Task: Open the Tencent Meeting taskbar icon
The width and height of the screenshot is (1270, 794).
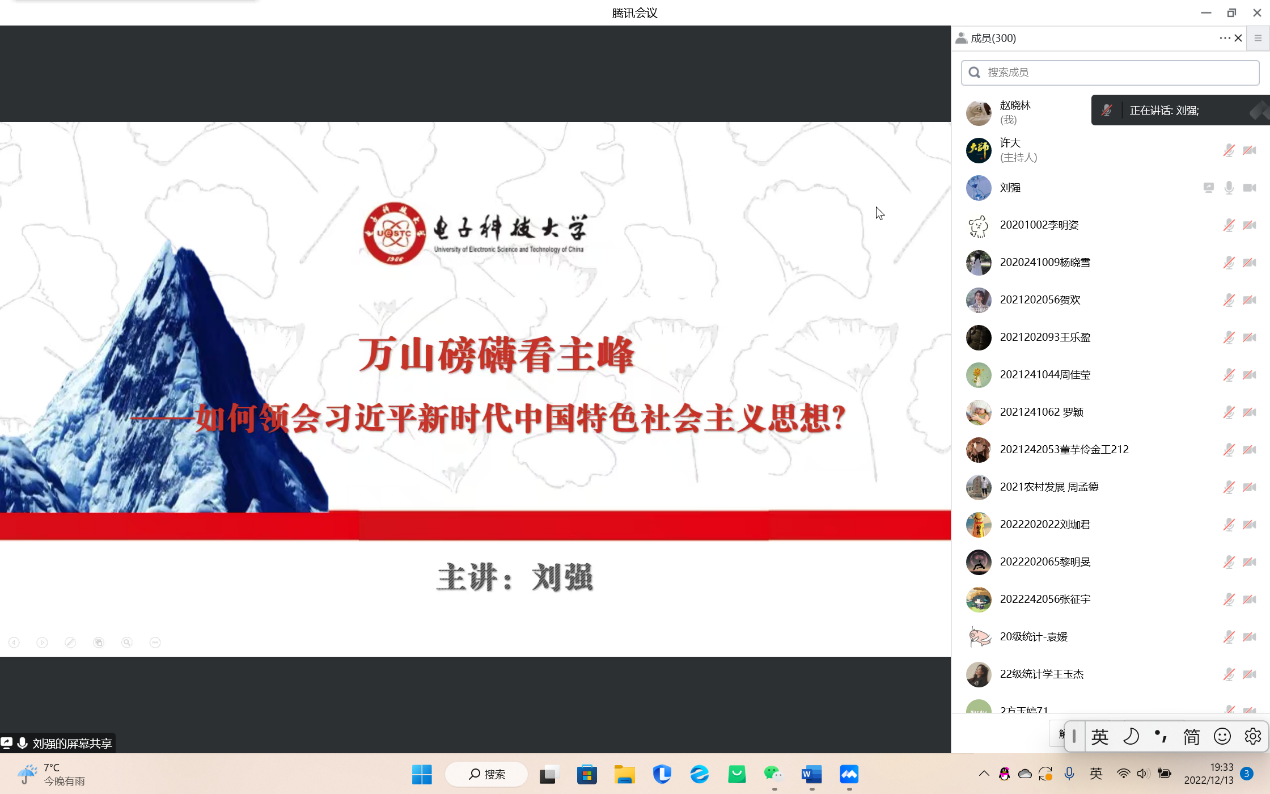Action: coord(849,774)
